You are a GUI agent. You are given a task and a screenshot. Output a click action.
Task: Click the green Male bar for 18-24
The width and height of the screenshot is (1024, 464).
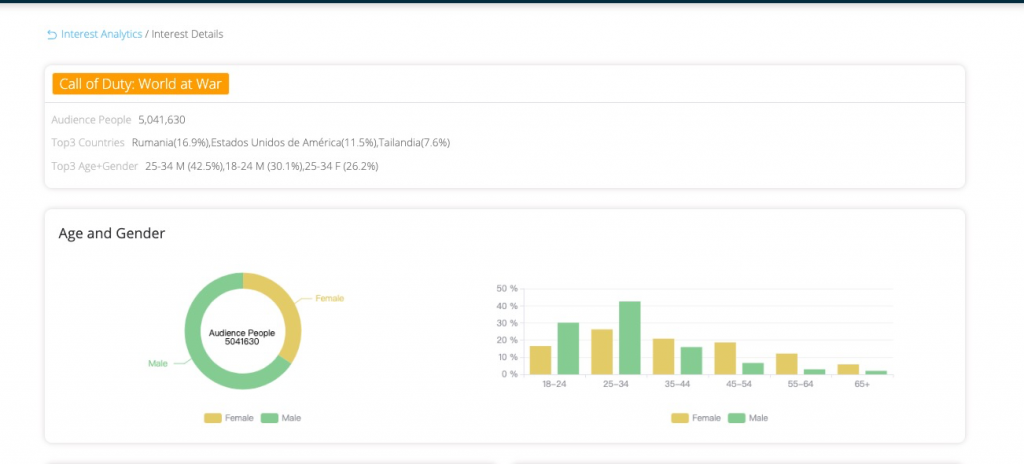tap(568, 348)
